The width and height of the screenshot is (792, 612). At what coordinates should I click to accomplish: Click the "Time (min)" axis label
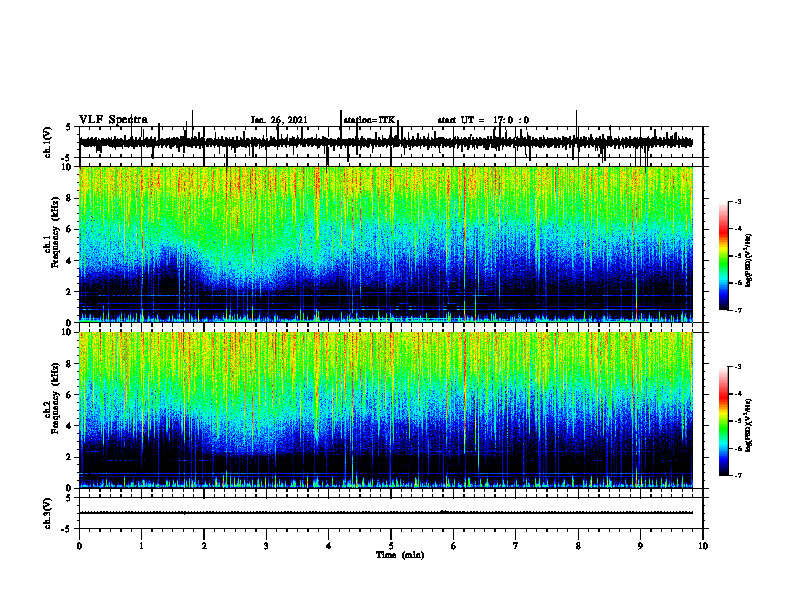400,555
